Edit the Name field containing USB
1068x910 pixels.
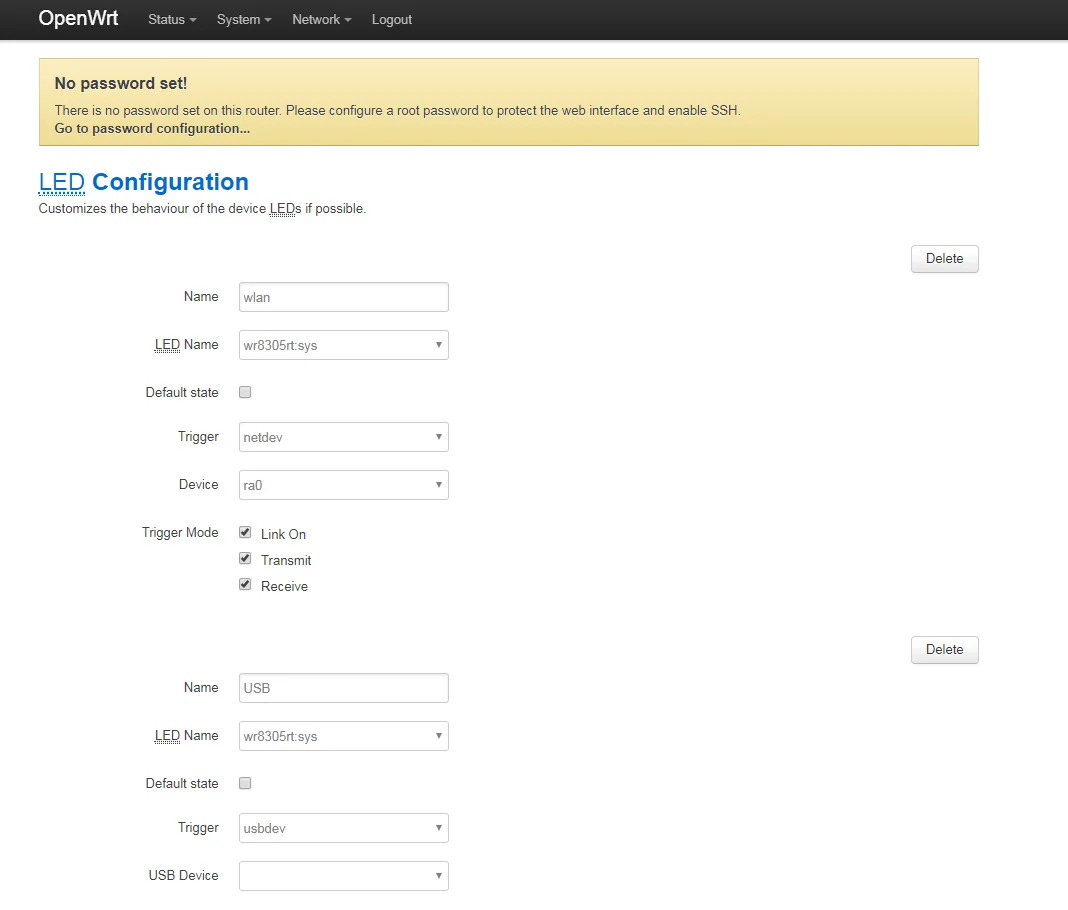(x=343, y=688)
